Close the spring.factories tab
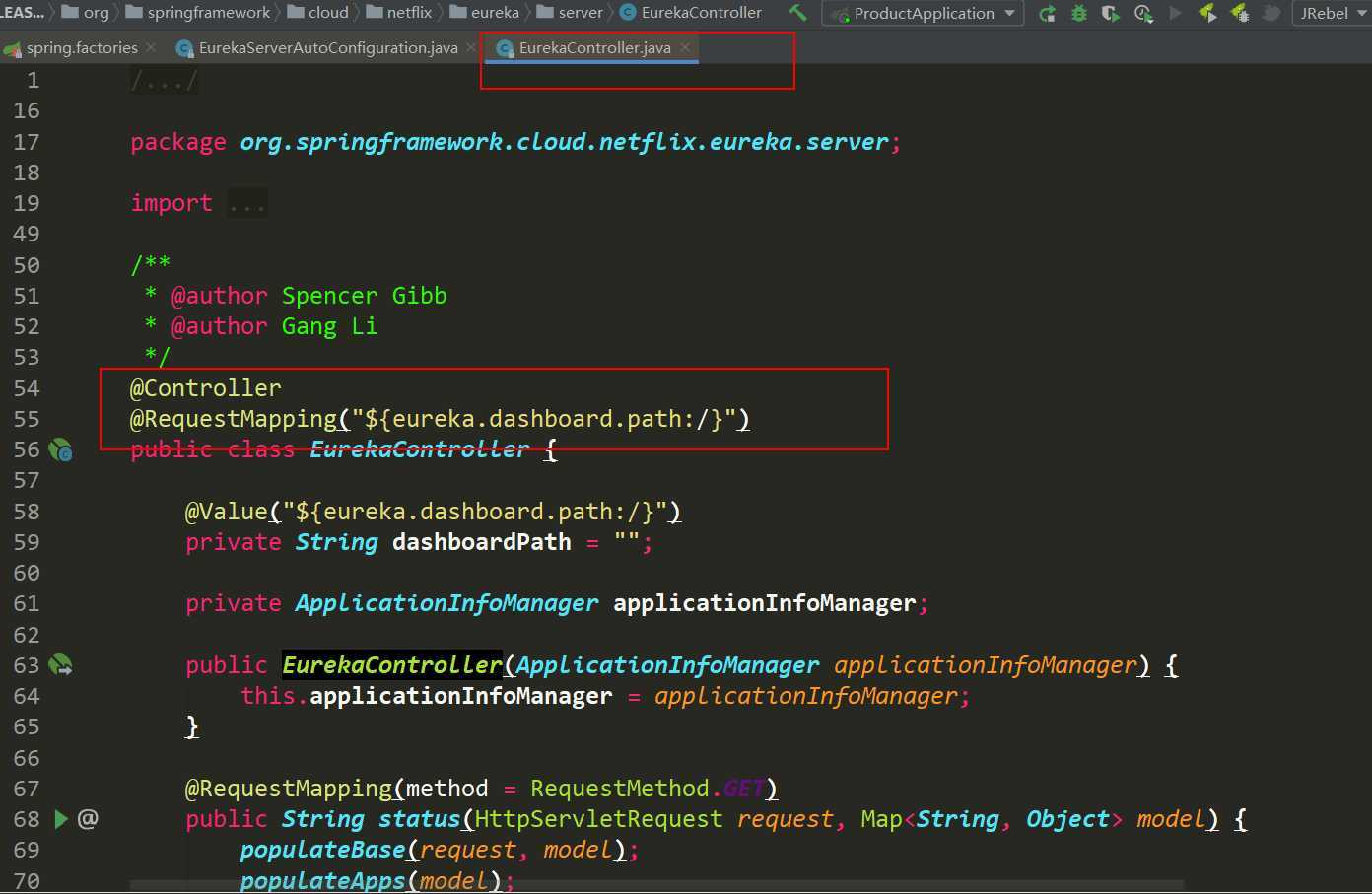 point(151,47)
